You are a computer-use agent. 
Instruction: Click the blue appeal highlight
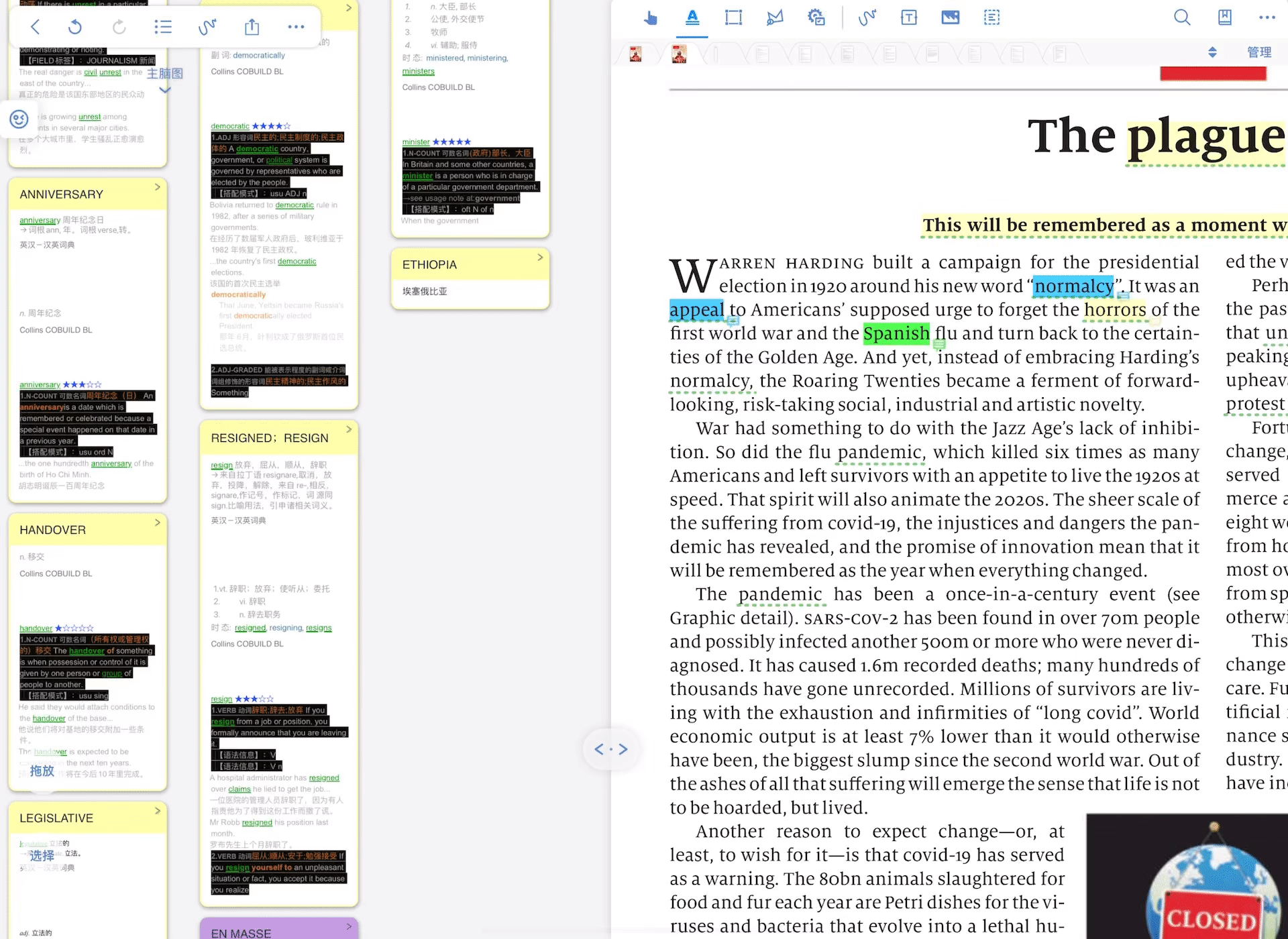coord(696,310)
